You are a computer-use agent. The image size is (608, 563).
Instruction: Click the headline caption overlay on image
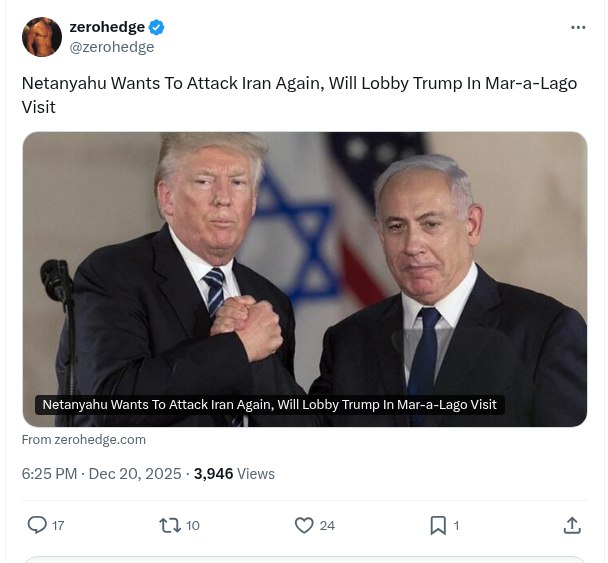click(269, 405)
